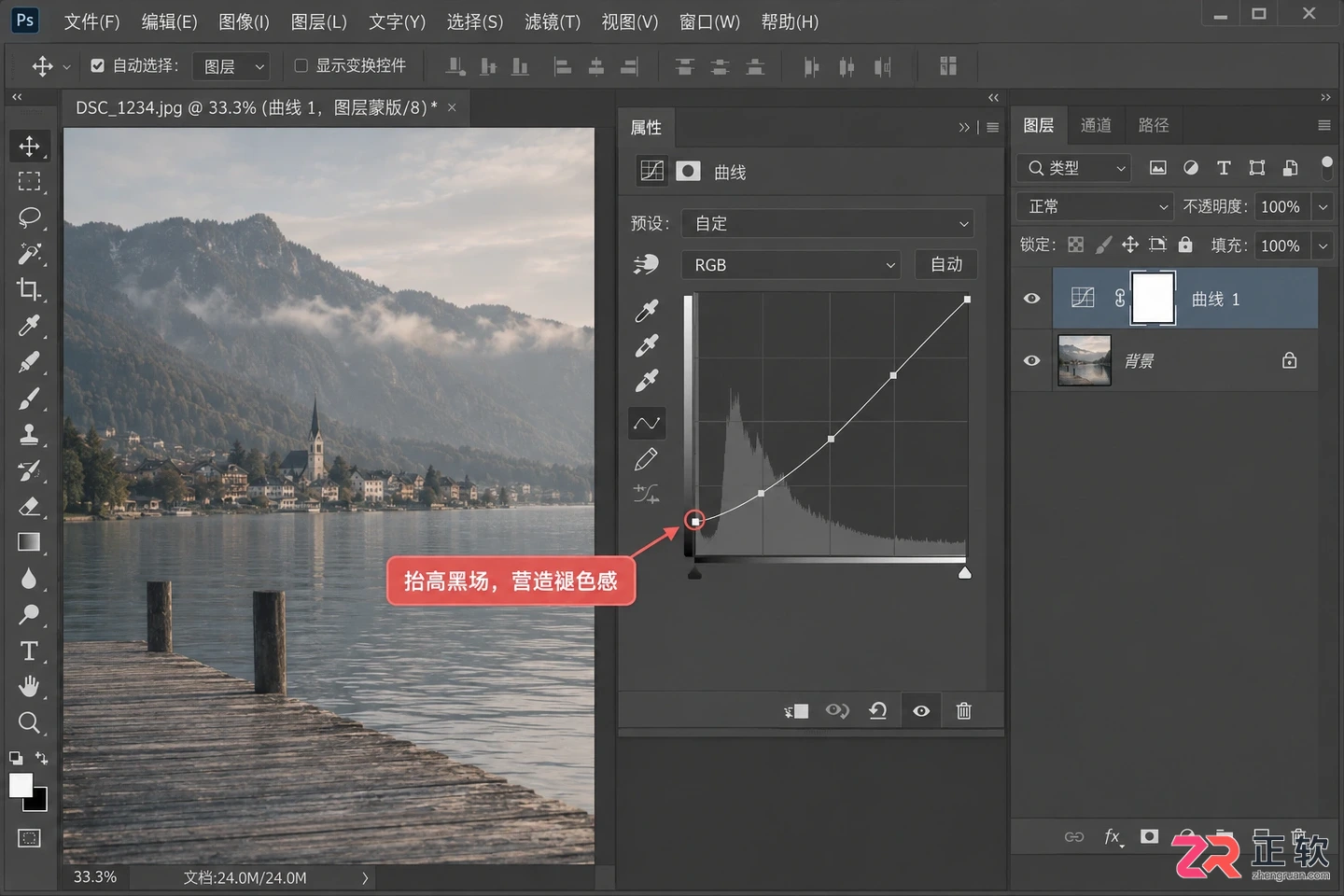This screenshot has width=1344, height=896.
Task: Select the Clone Stamp tool
Action: [x=29, y=434]
